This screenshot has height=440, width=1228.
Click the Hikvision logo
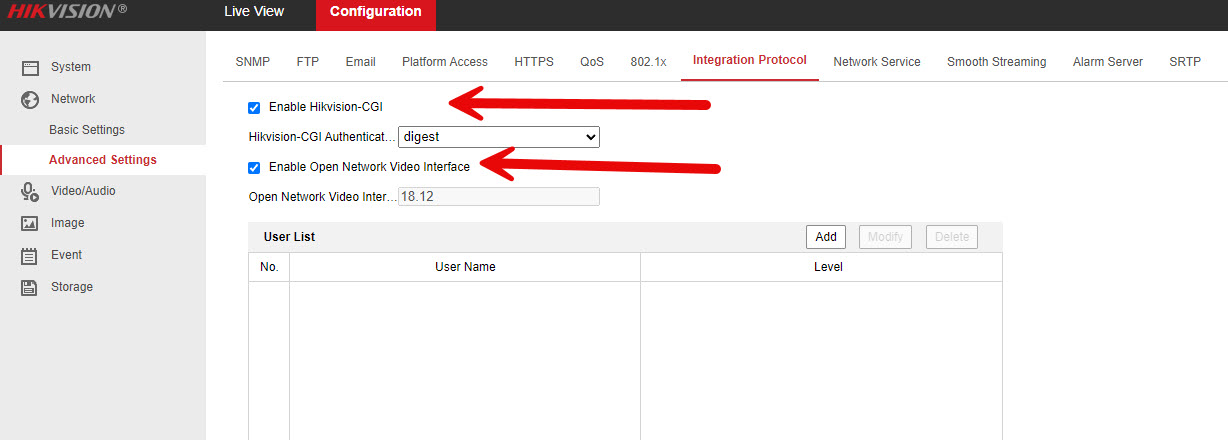(x=66, y=11)
